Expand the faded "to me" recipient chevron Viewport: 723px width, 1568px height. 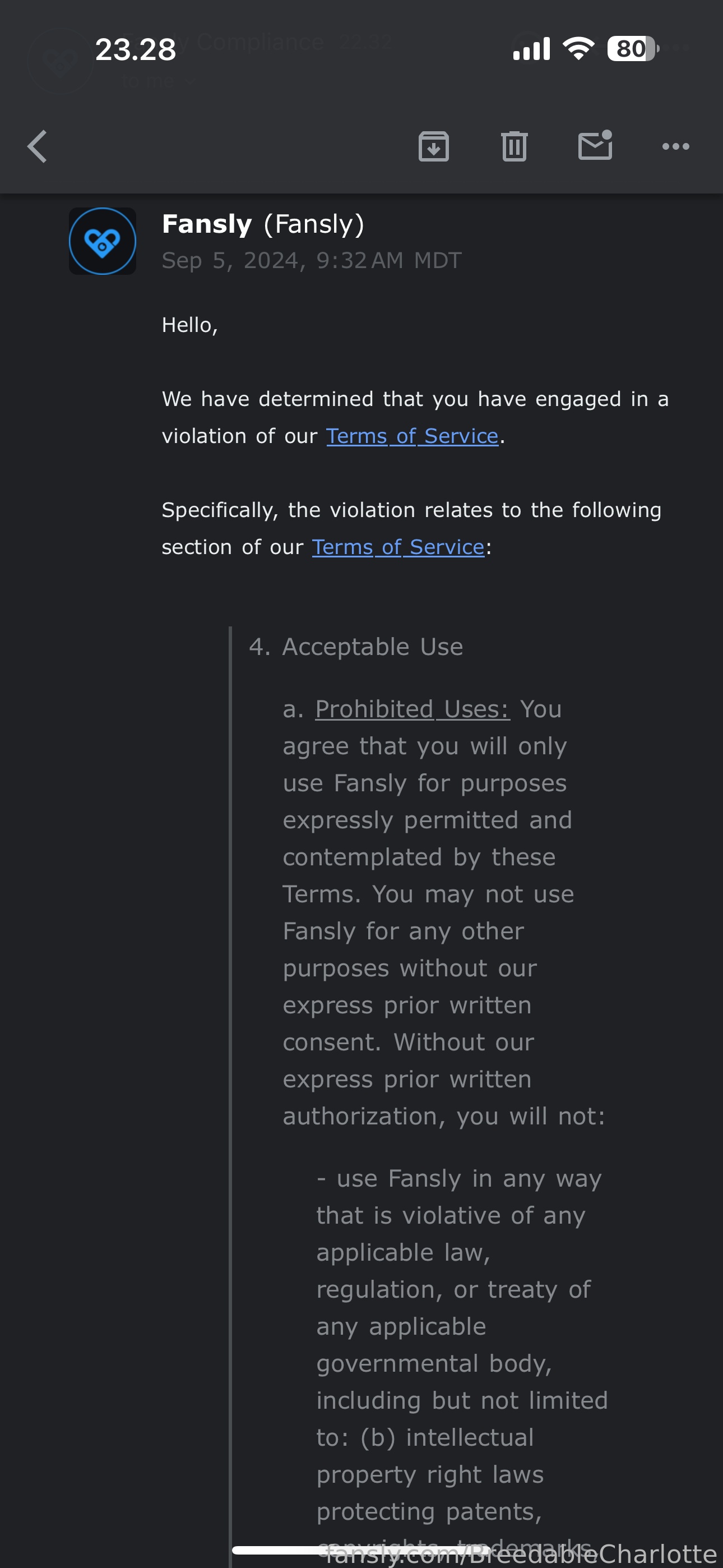191,81
